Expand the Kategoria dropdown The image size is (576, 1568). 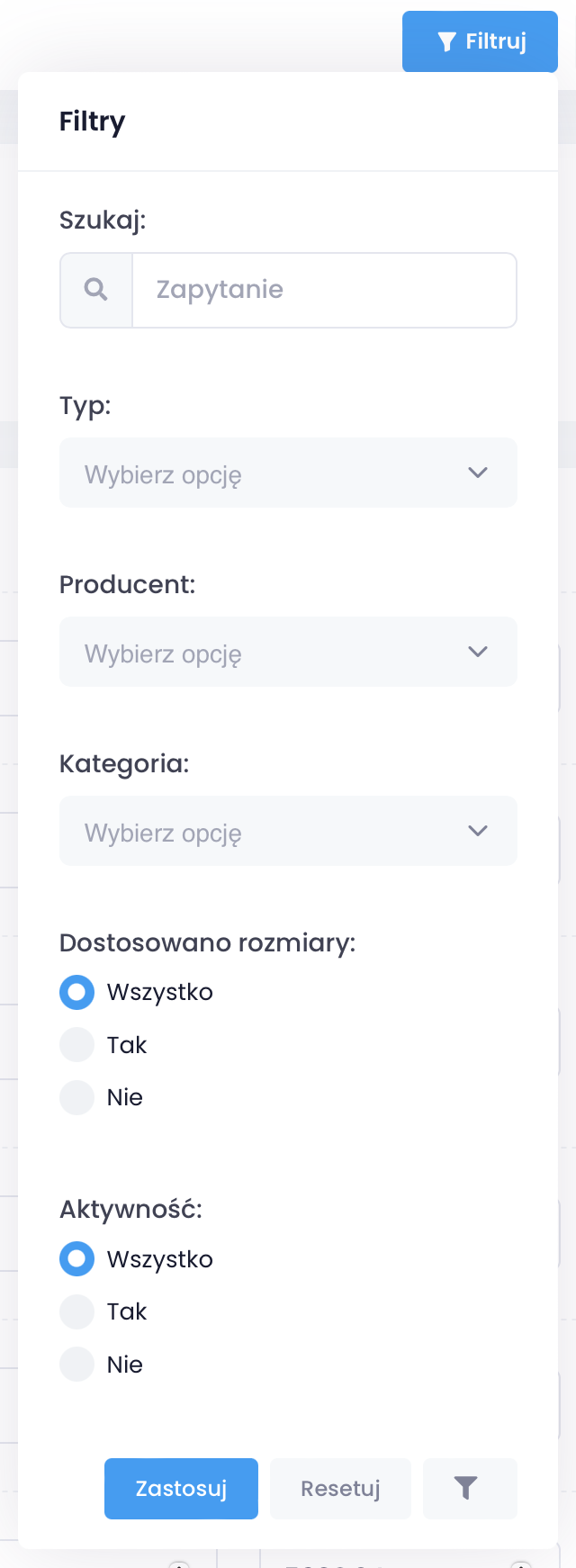click(270, 832)
